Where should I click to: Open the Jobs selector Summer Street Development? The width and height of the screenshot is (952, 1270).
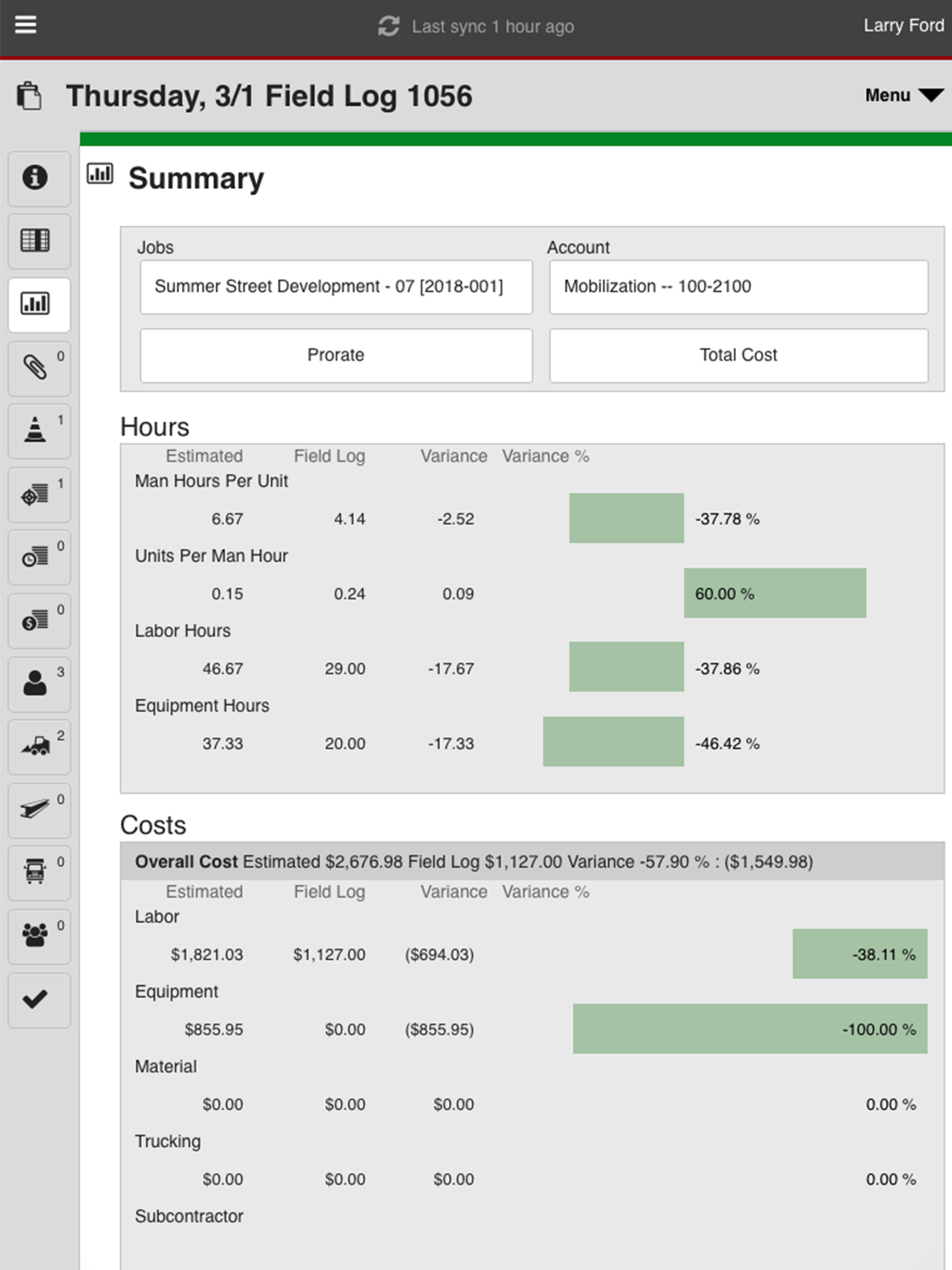[x=336, y=286]
